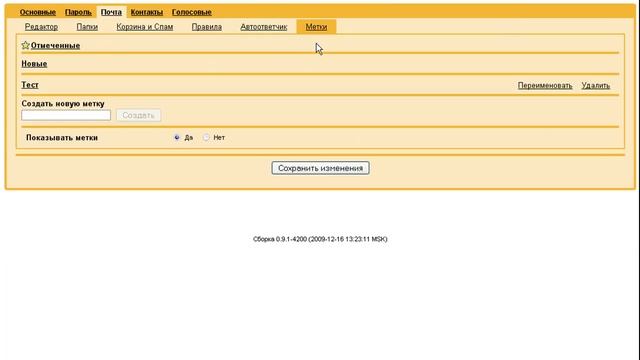This screenshot has height=360, width=640.
Task: Rename the Тест label via Переименовать
Action: (545, 86)
